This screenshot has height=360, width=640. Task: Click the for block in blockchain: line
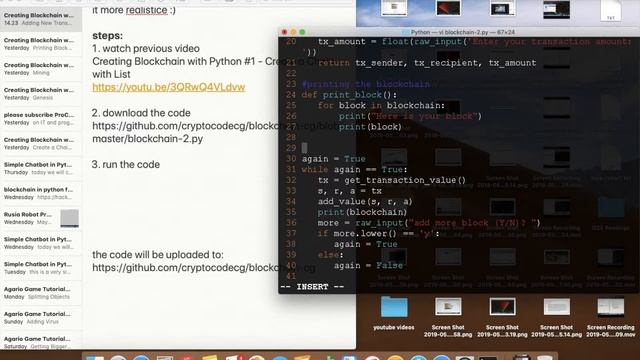tap(381, 105)
